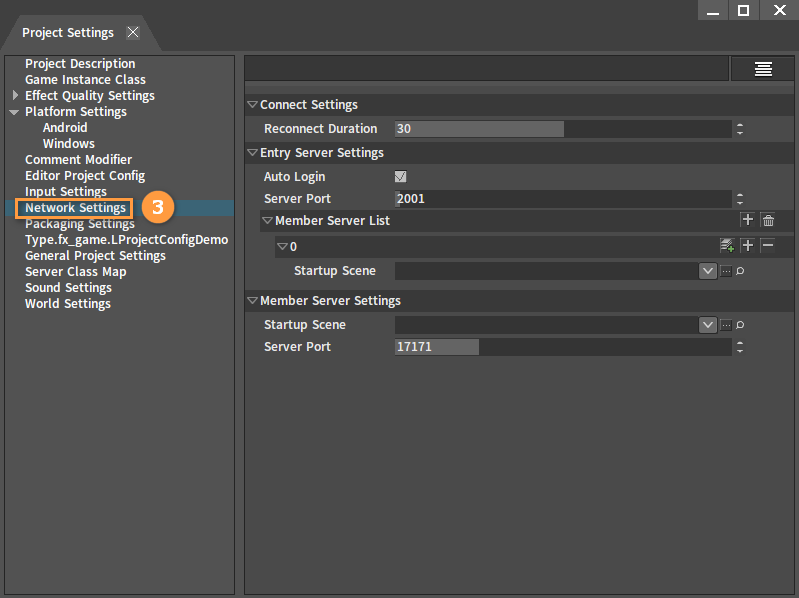This screenshot has height=598, width=799.
Task: Search Member Server Settings Startup Scene asset
Action: 740,324
